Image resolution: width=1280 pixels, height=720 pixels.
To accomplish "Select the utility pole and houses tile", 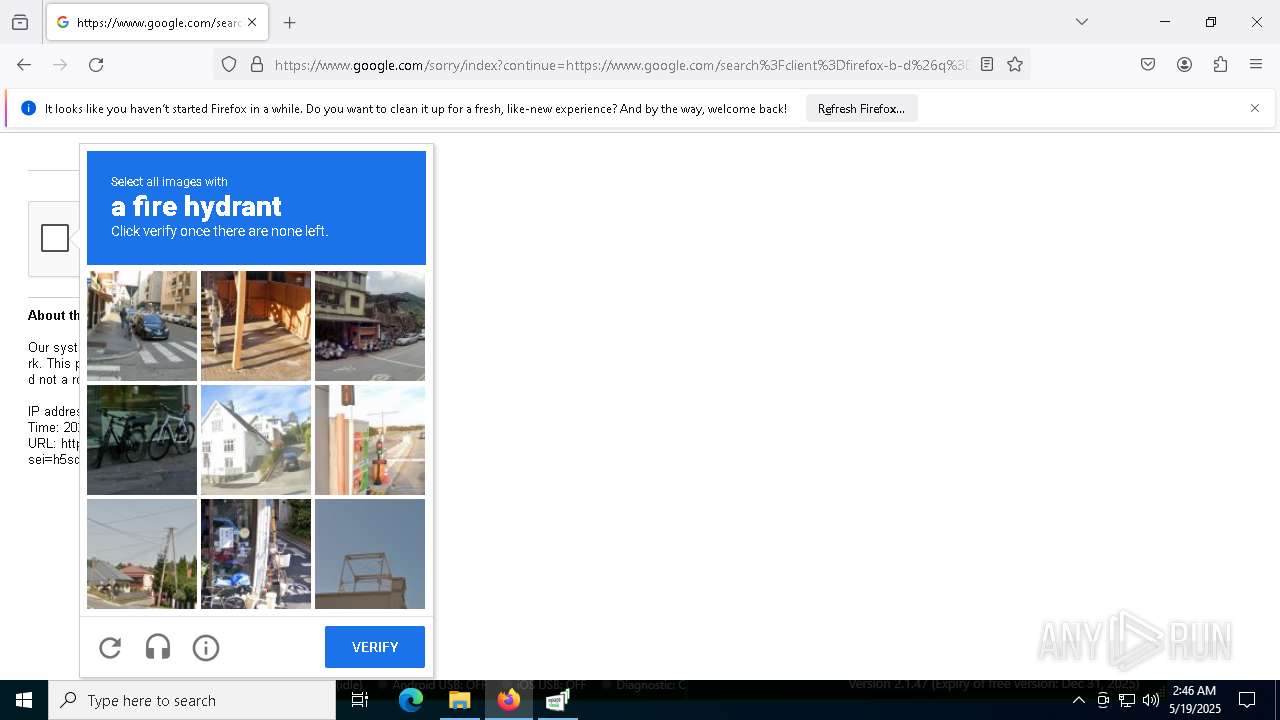I will tap(142, 554).
